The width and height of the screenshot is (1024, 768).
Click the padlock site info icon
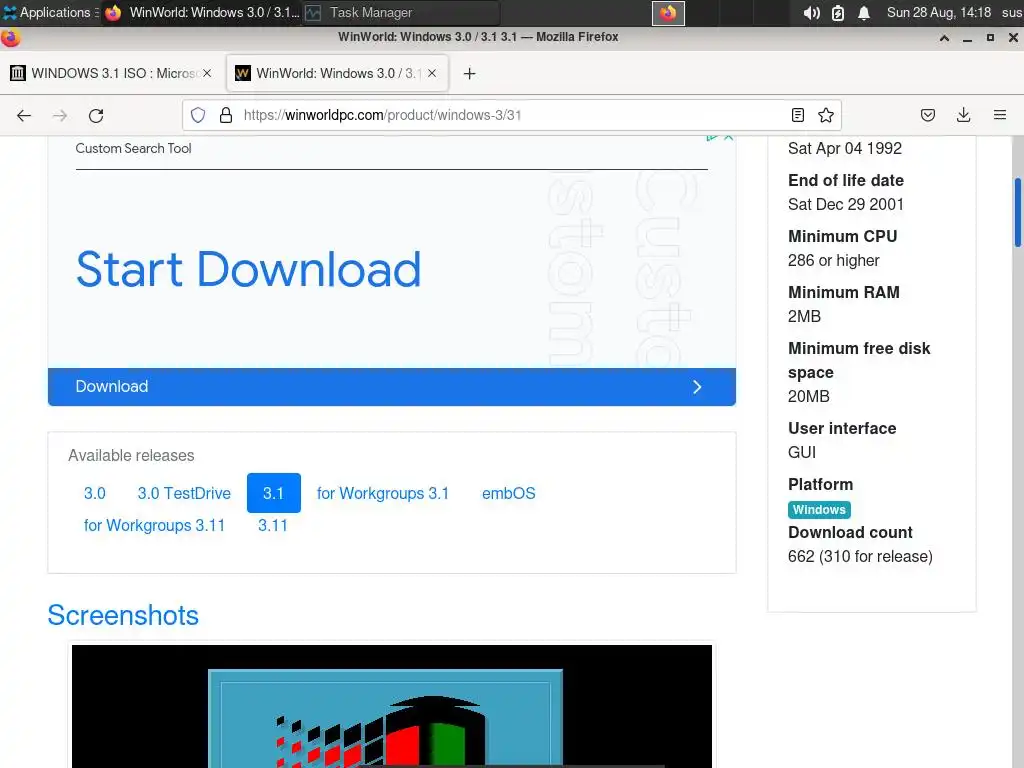(226, 116)
